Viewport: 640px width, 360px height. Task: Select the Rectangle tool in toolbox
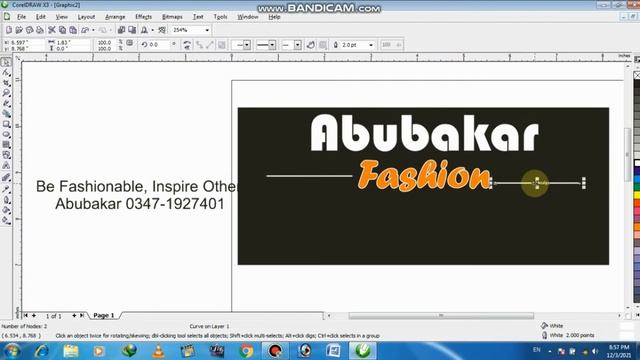click(x=6, y=124)
